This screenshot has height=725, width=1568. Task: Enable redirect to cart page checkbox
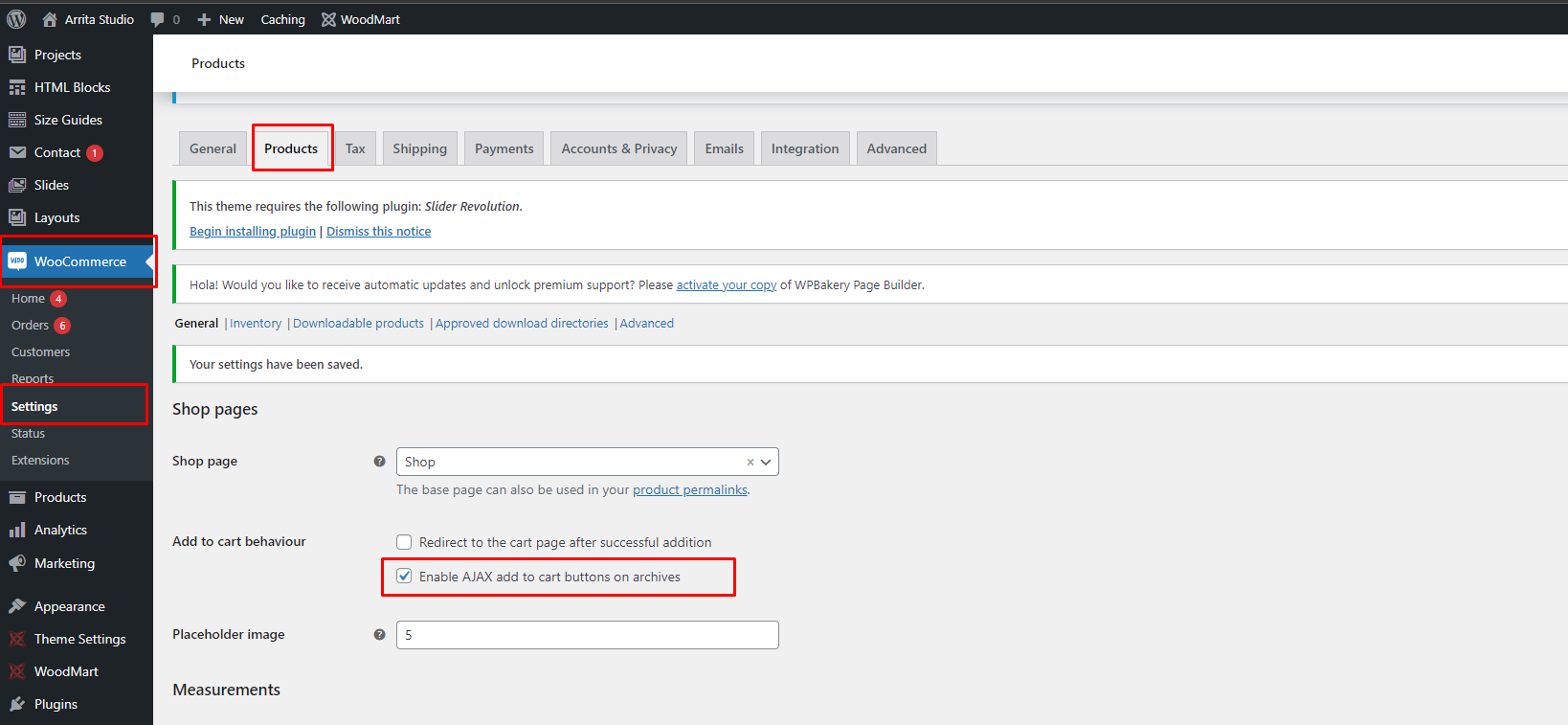(404, 542)
